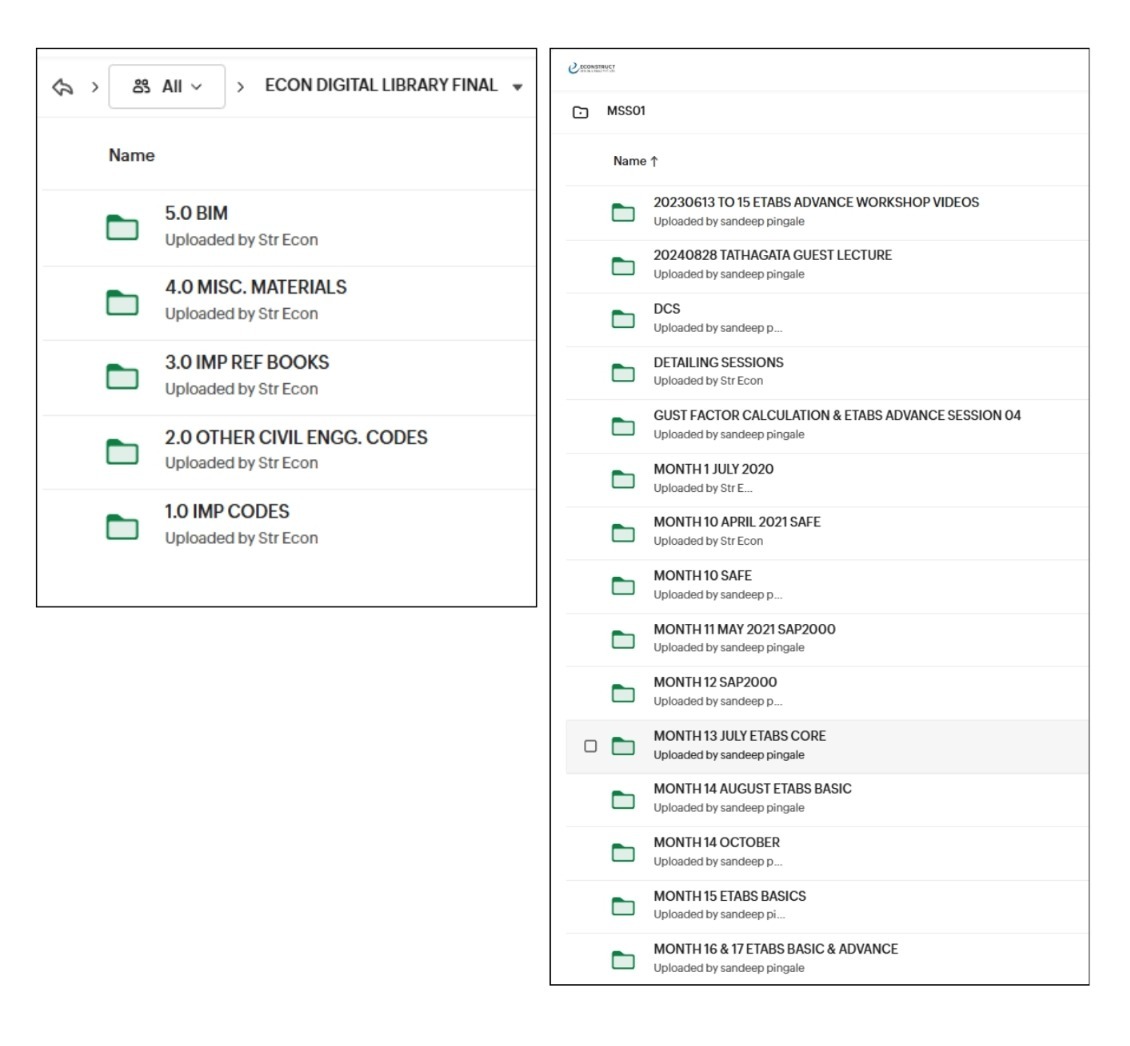1130x1046 pixels.
Task: Click the DCS folder icon
Action: [623, 319]
